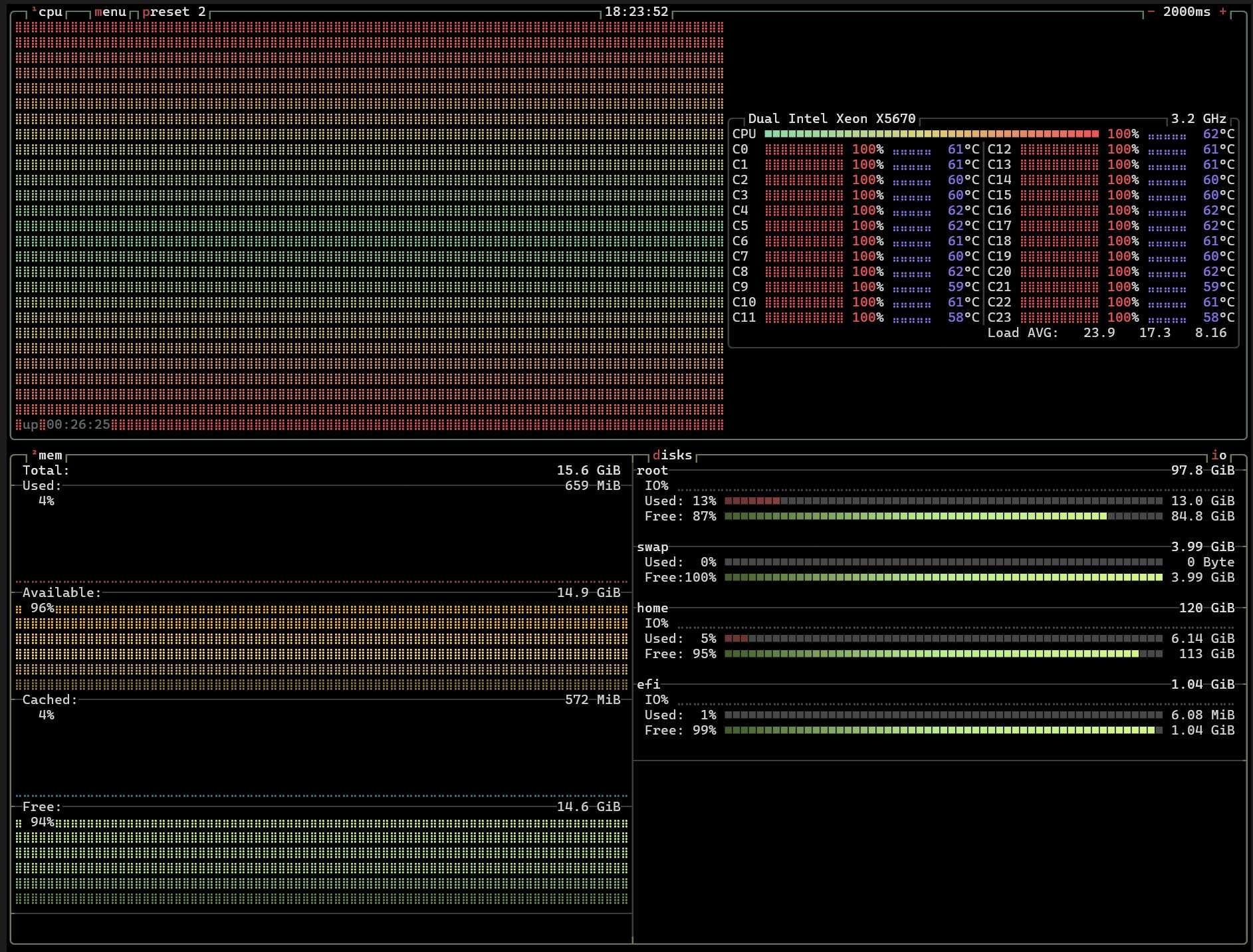The width and height of the screenshot is (1253, 952).
Task: Click the memory Used 659 MiB value
Action: pyautogui.click(x=592, y=485)
